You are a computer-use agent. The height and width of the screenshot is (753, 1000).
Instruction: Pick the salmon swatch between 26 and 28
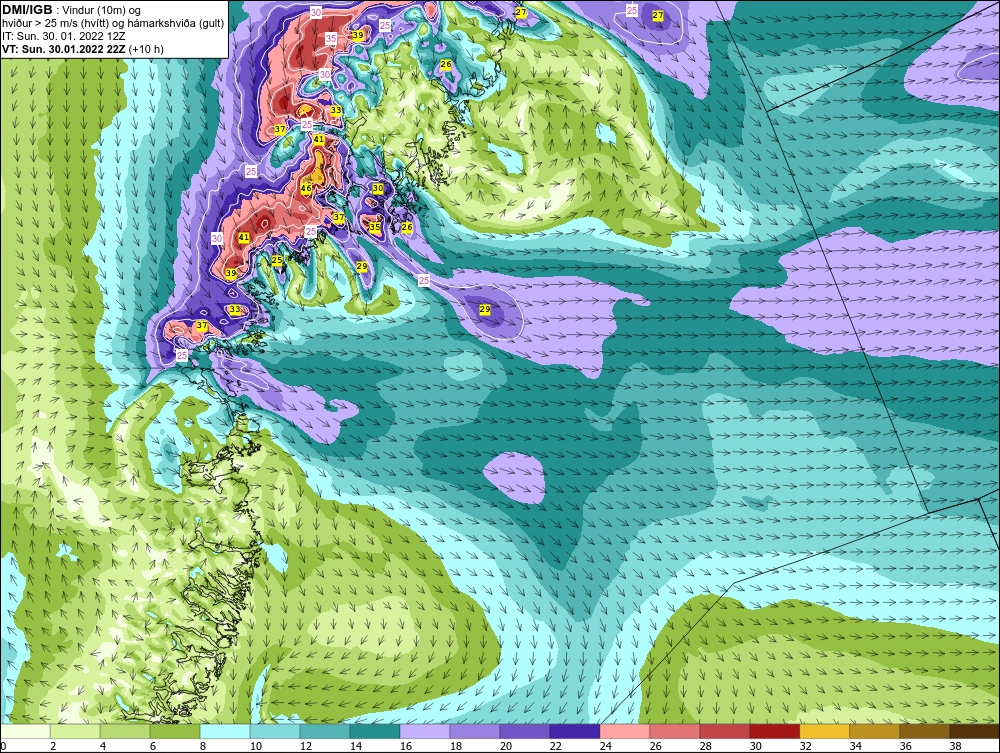click(675, 731)
